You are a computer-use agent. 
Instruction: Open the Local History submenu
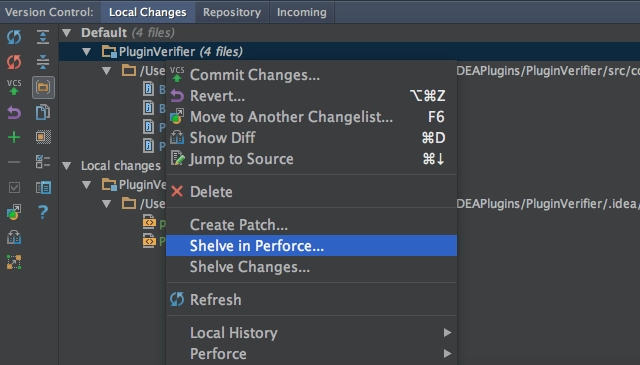point(311,333)
